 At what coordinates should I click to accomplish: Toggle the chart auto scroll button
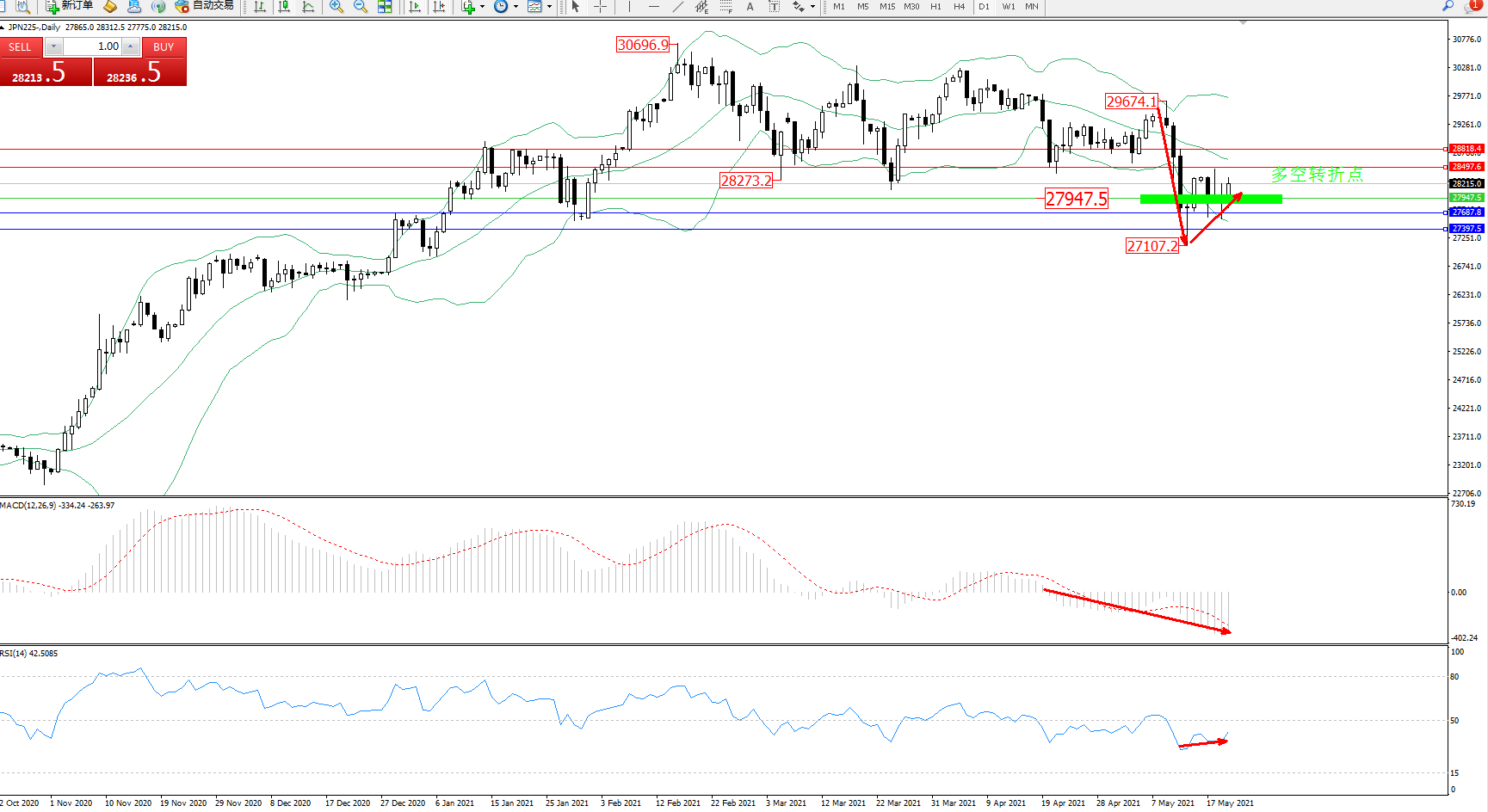tap(415, 7)
